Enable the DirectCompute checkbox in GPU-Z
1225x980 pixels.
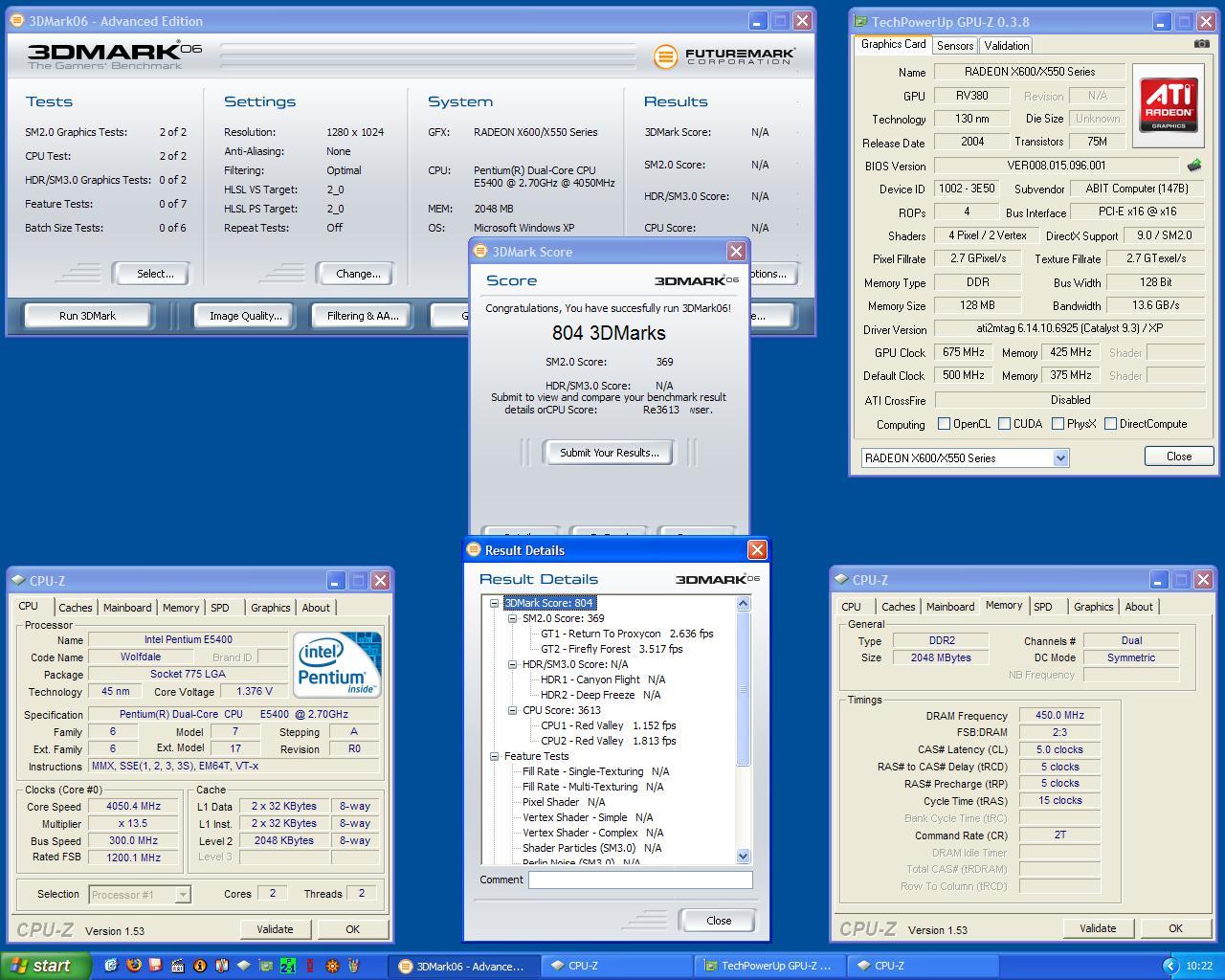pos(1110,423)
